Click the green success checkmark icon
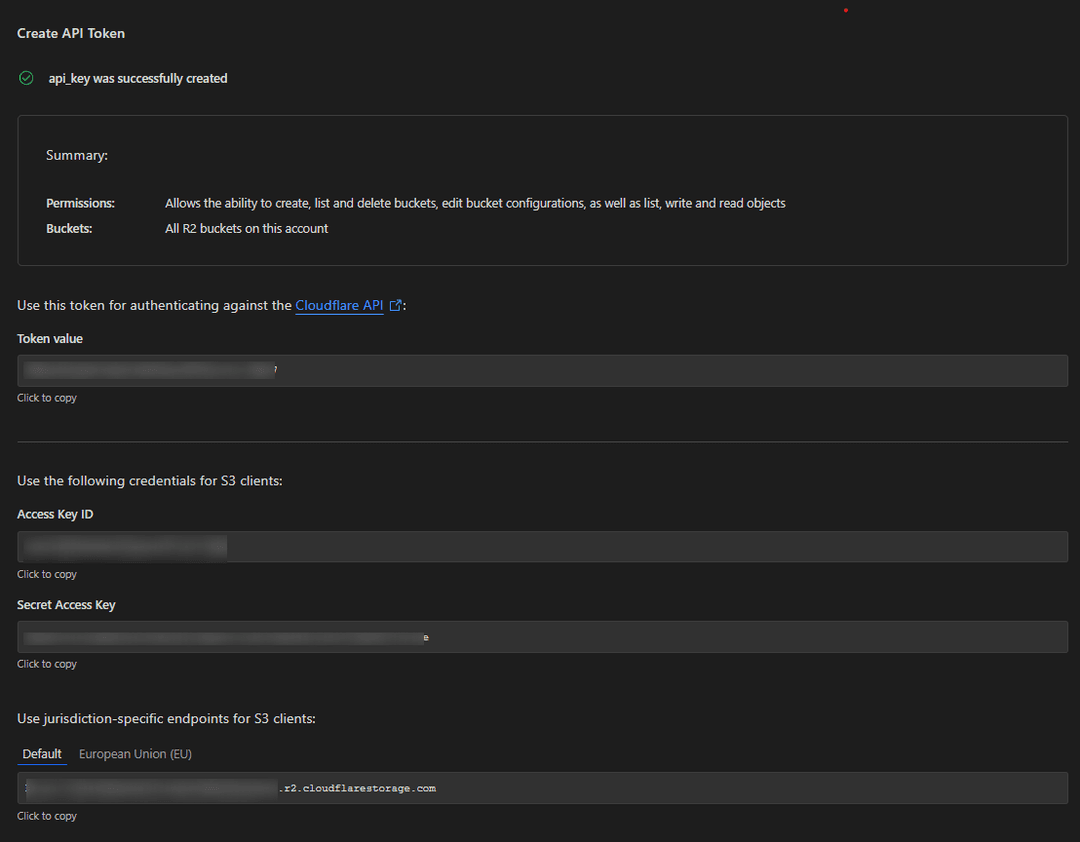The height and width of the screenshot is (842, 1080). [26, 77]
